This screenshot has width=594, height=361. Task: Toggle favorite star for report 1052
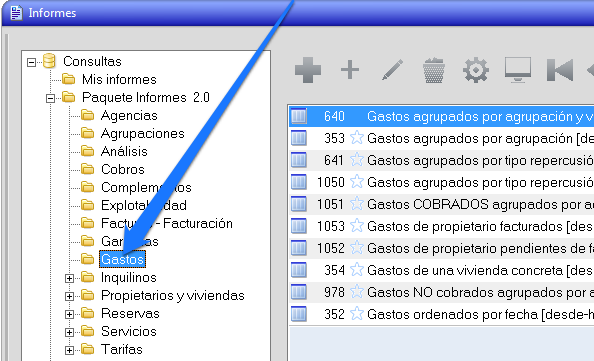point(356,248)
